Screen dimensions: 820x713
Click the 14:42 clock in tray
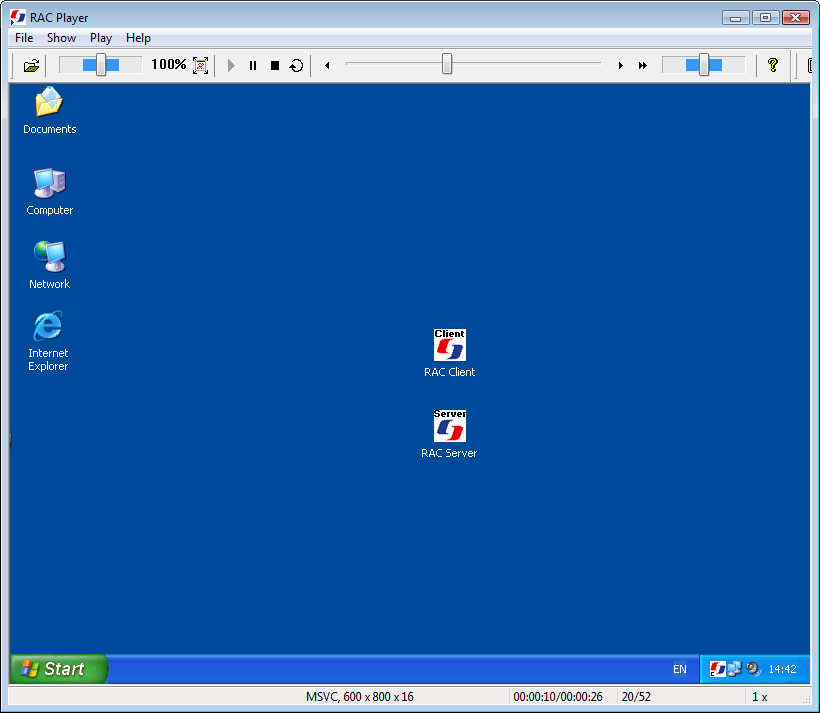tap(782, 669)
